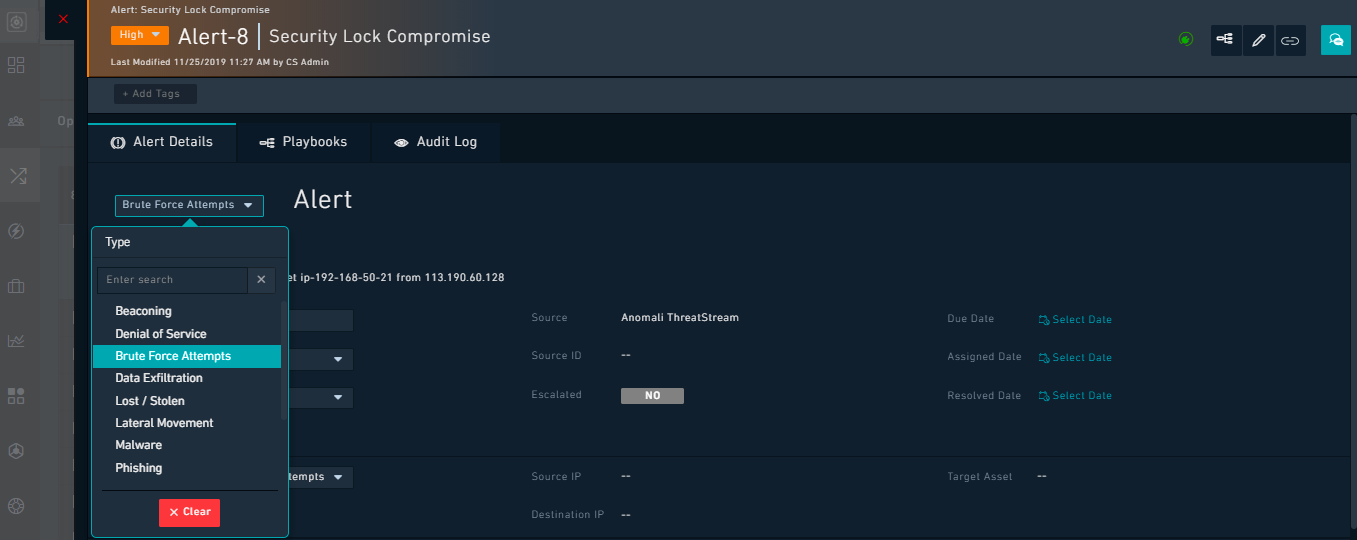1357x540 pixels.
Task: Click the Last Modified timestamp text
Action: (x=220, y=62)
